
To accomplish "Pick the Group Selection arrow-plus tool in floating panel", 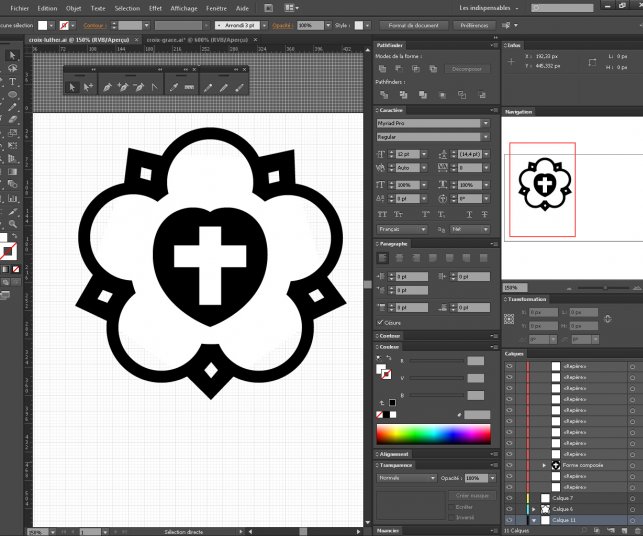I will (88, 87).
